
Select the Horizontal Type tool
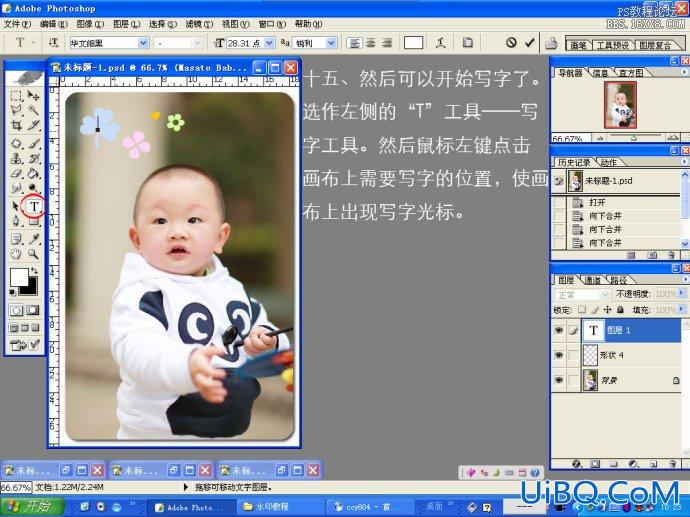pos(34,206)
